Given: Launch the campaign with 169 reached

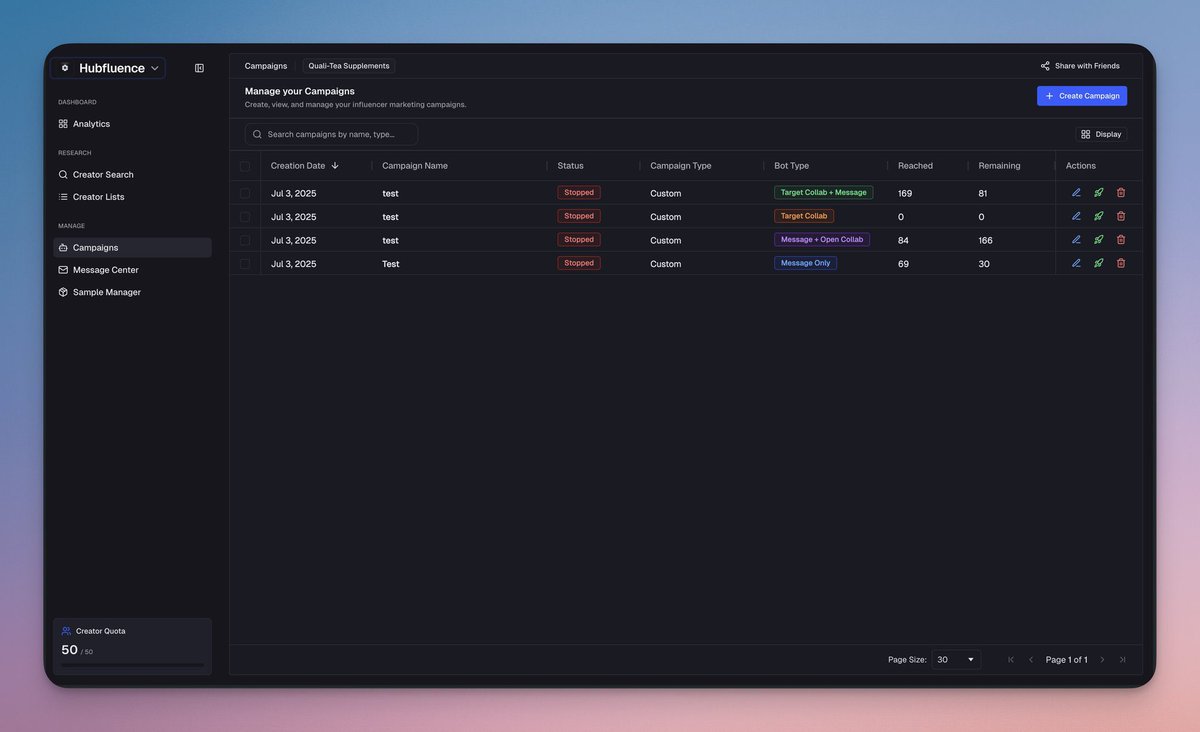Looking at the screenshot, I should (x=1098, y=193).
